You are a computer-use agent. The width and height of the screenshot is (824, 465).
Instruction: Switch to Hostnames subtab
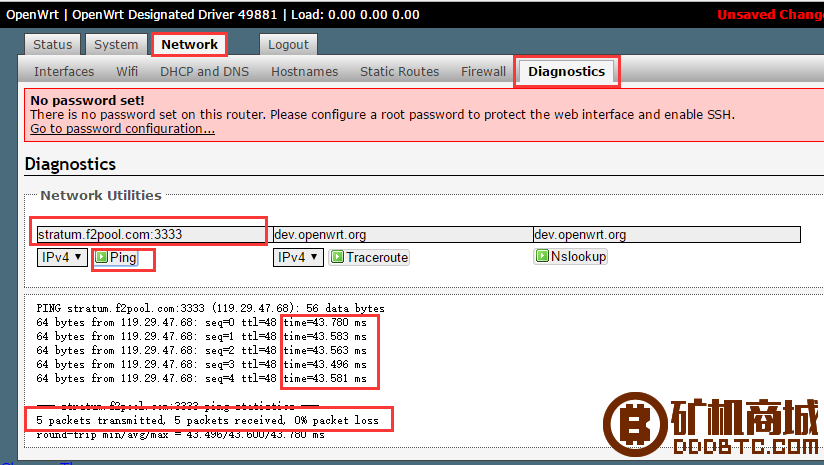[304, 71]
